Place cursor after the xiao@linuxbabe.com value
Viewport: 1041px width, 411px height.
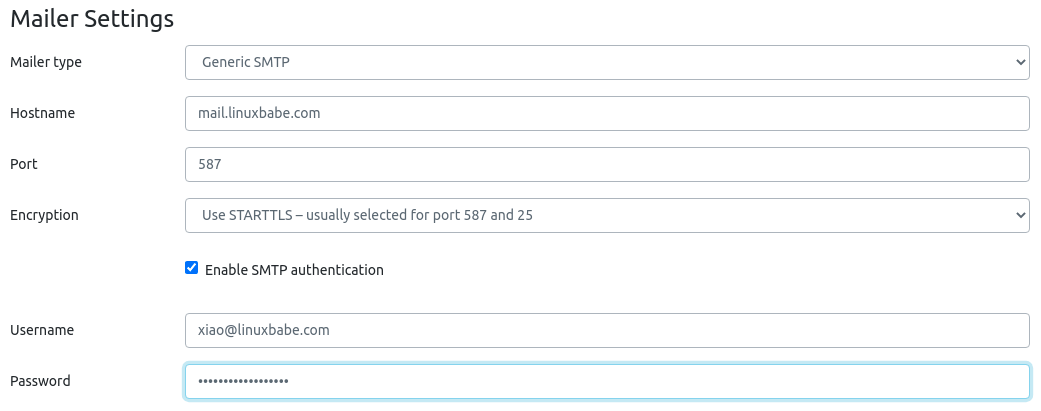coord(332,330)
